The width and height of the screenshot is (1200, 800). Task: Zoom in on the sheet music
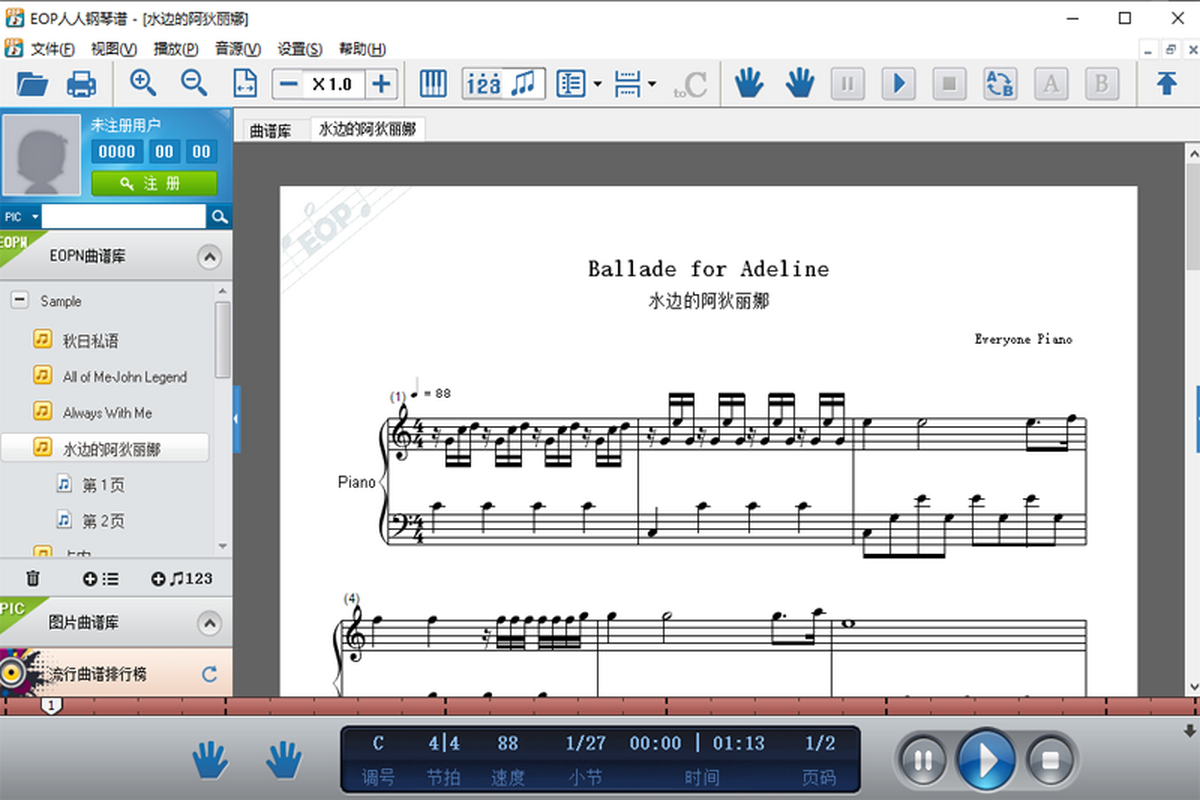click(144, 83)
